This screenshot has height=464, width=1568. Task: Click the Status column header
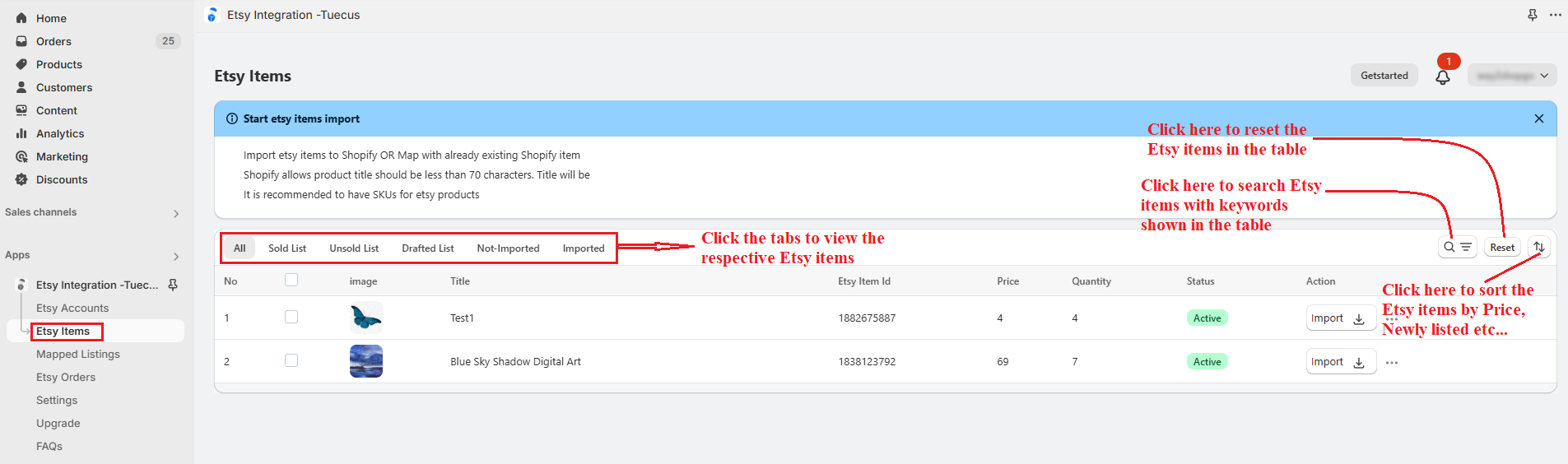[1201, 281]
